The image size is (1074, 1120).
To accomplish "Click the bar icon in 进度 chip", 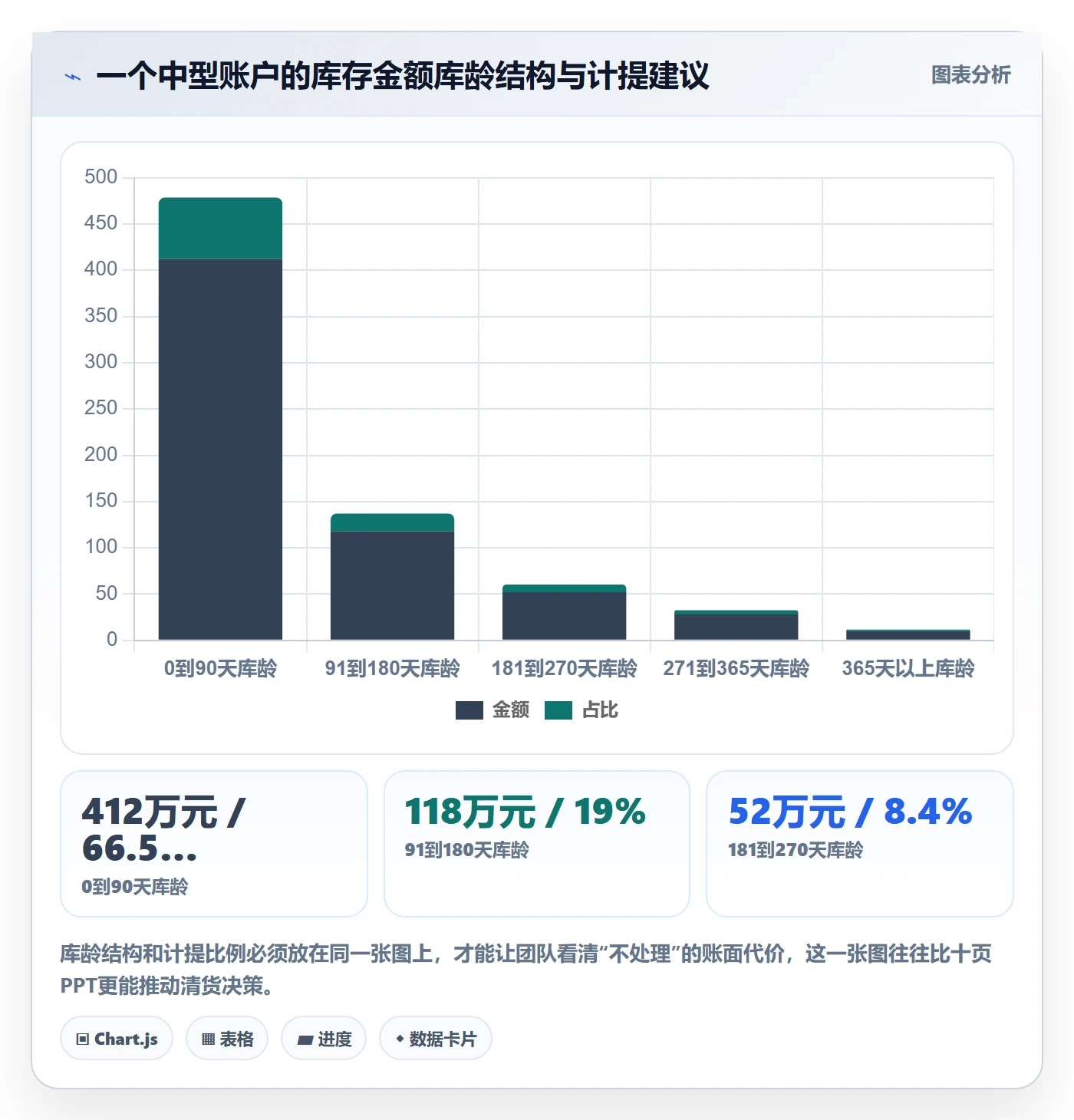I will (x=305, y=1040).
